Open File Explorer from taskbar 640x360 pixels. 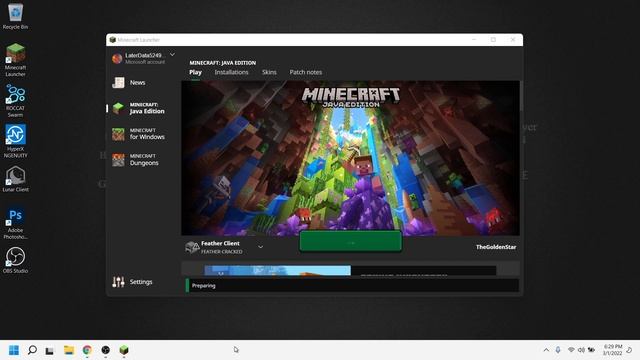[69, 350]
